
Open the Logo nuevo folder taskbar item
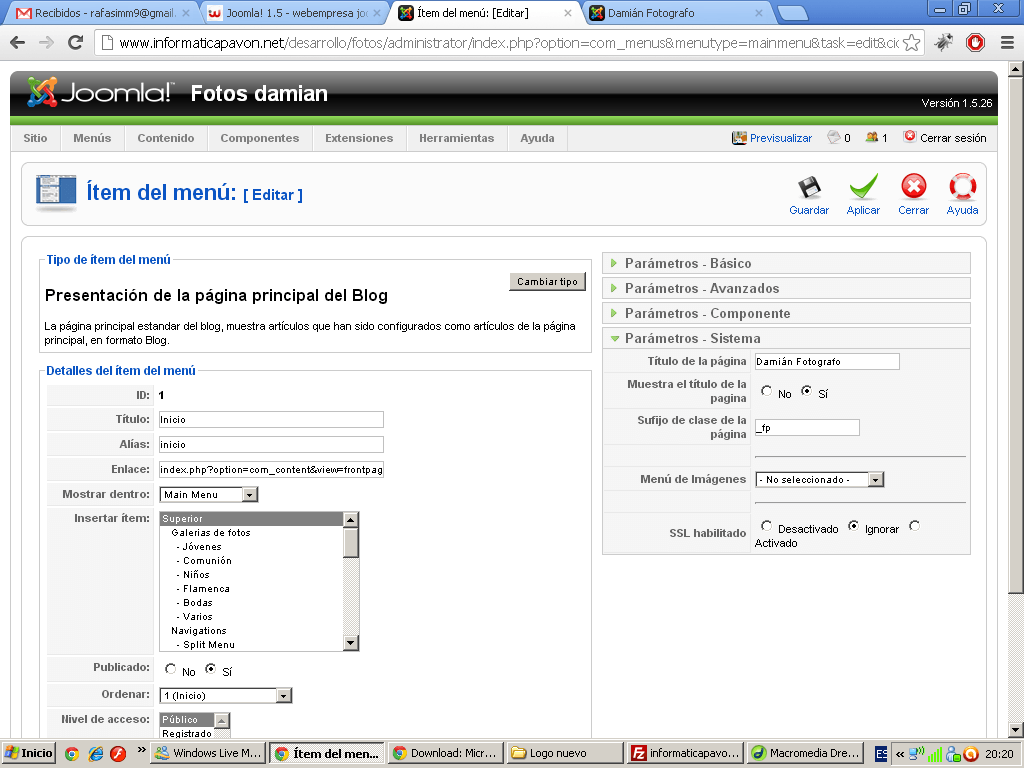click(x=565, y=753)
